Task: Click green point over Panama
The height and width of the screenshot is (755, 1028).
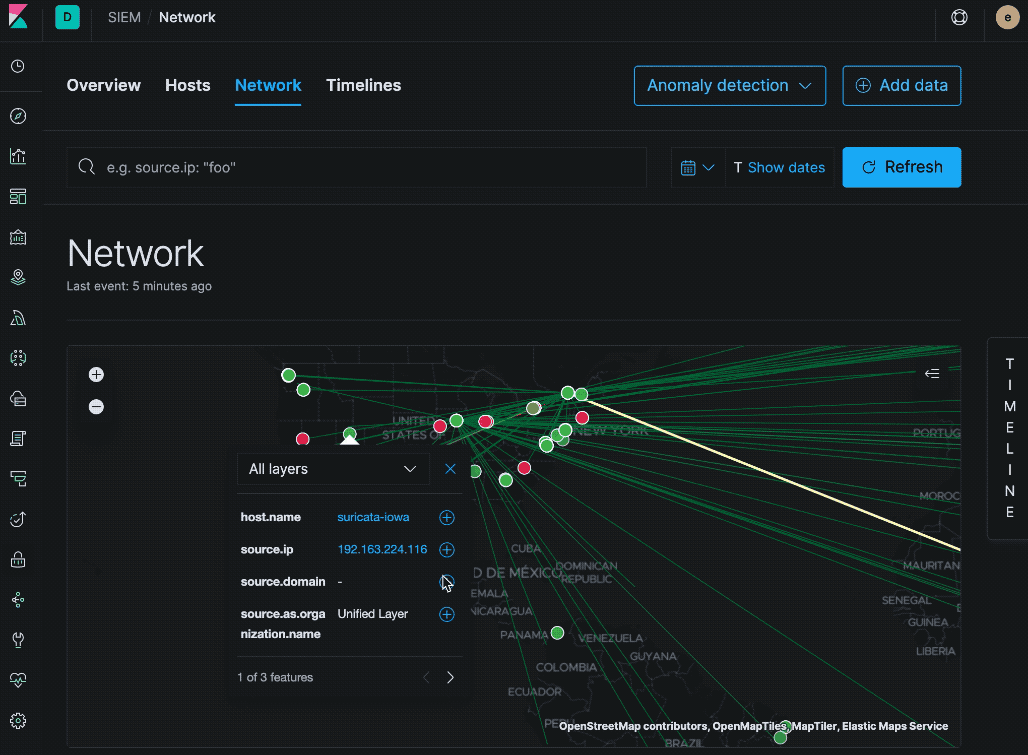Action: point(557,632)
